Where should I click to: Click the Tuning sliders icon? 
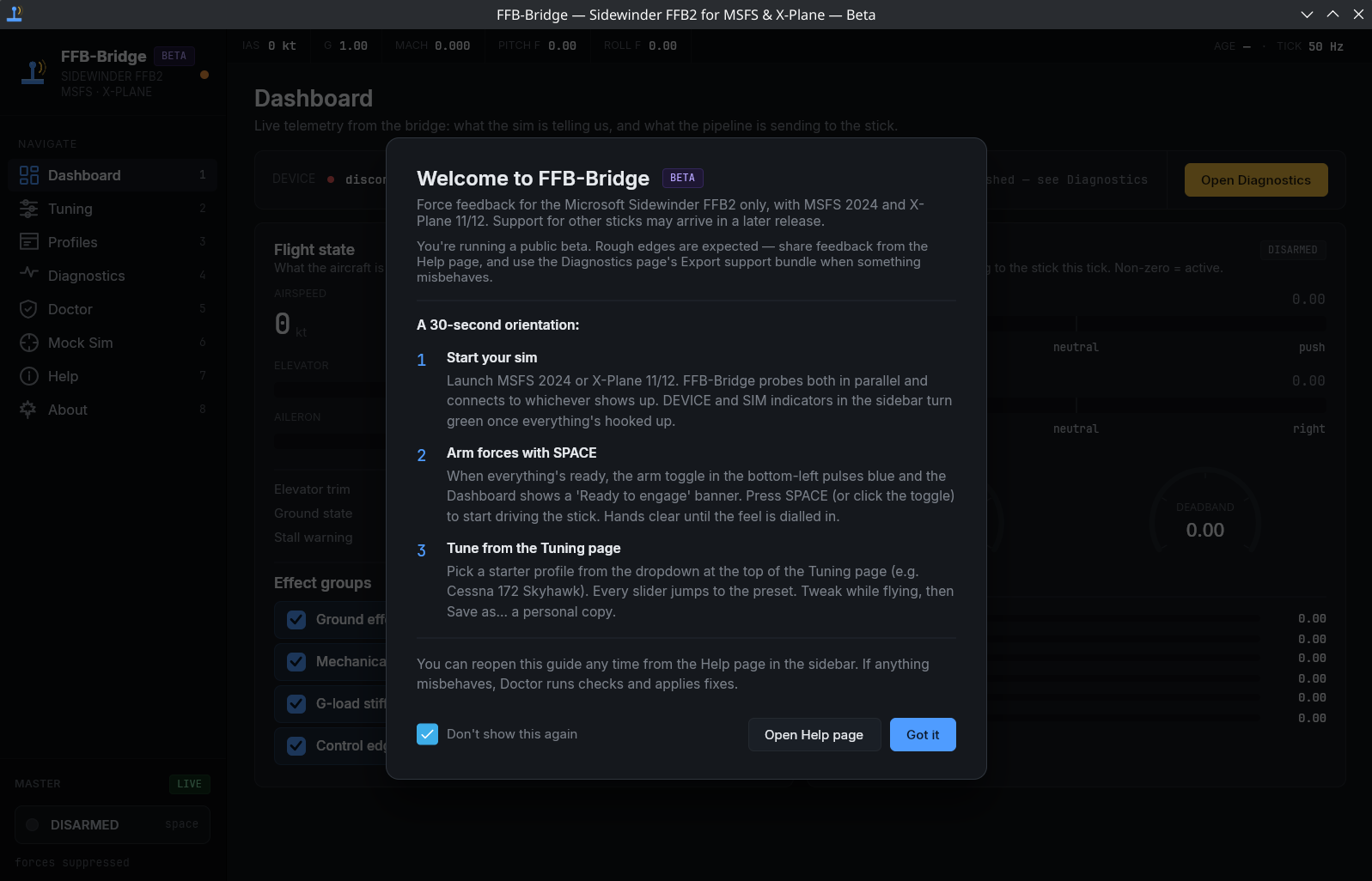coord(29,209)
